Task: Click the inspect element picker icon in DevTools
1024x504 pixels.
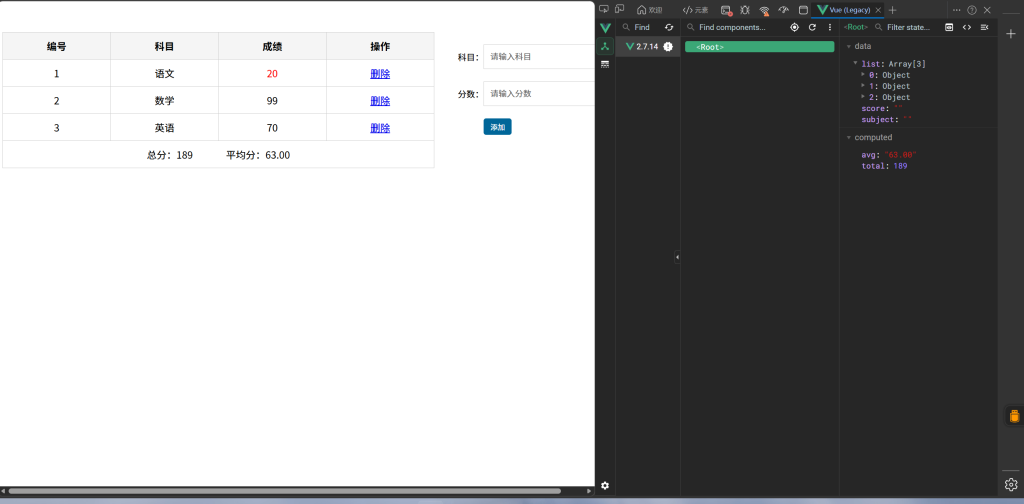Action: pos(603,9)
